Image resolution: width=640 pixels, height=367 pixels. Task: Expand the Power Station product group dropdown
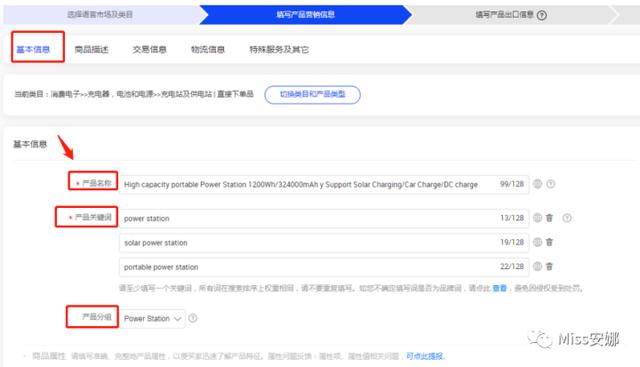(x=152, y=318)
